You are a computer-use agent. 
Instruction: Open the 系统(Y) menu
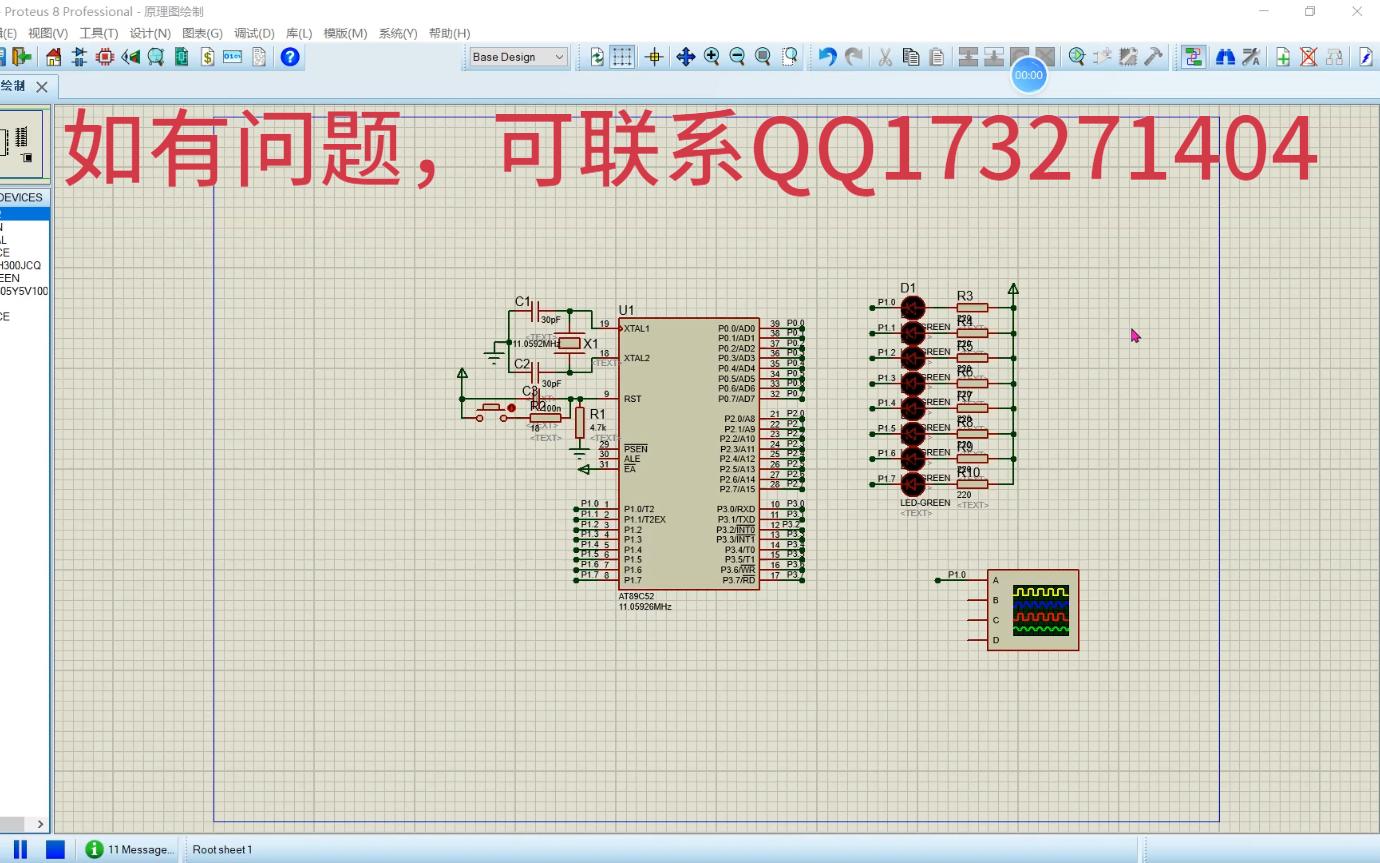click(x=398, y=33)
